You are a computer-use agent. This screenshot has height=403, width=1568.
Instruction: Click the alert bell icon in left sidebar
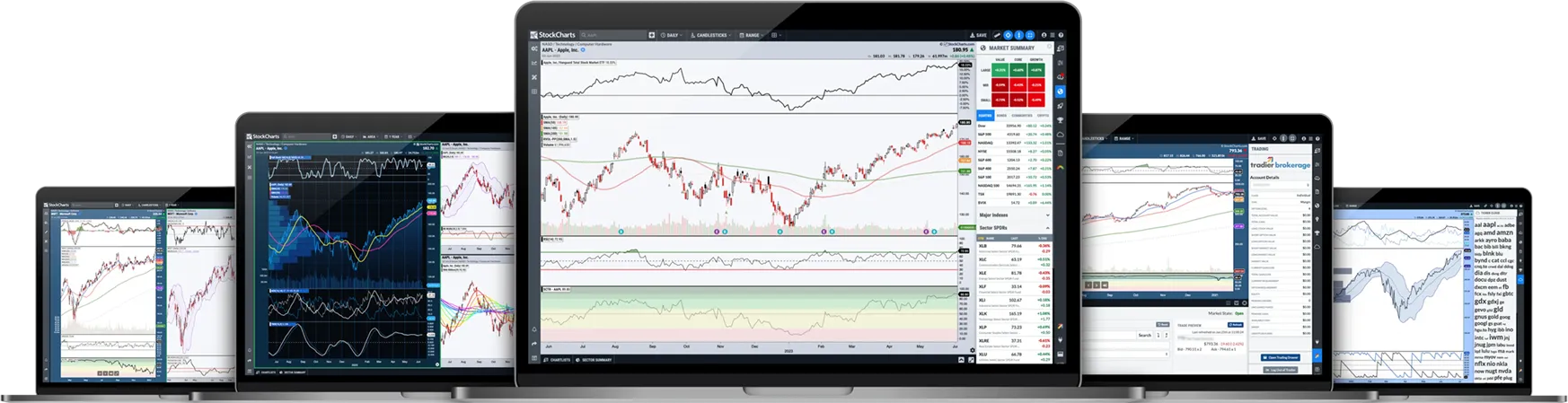(x=534, y=329)
